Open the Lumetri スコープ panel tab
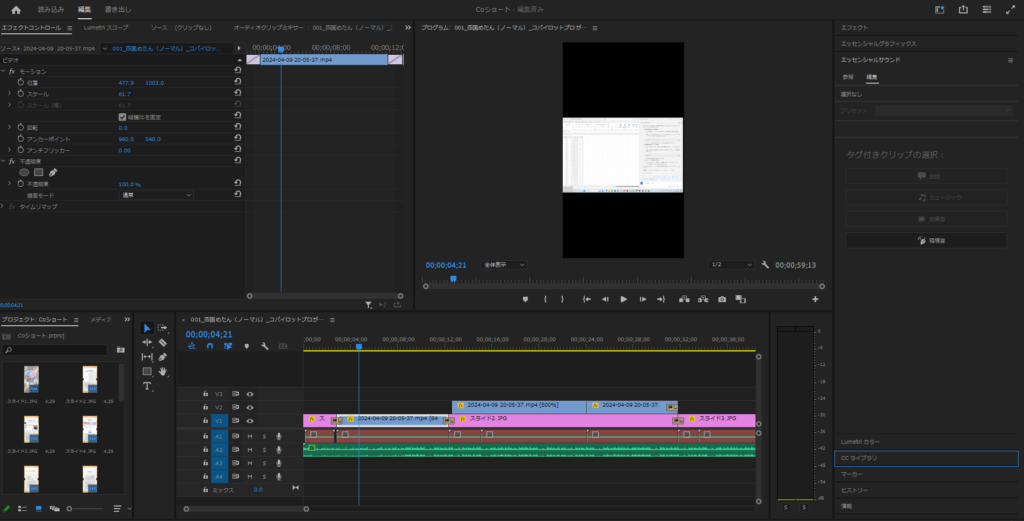This screenshot has width=1024, height=521. (106, 28)
